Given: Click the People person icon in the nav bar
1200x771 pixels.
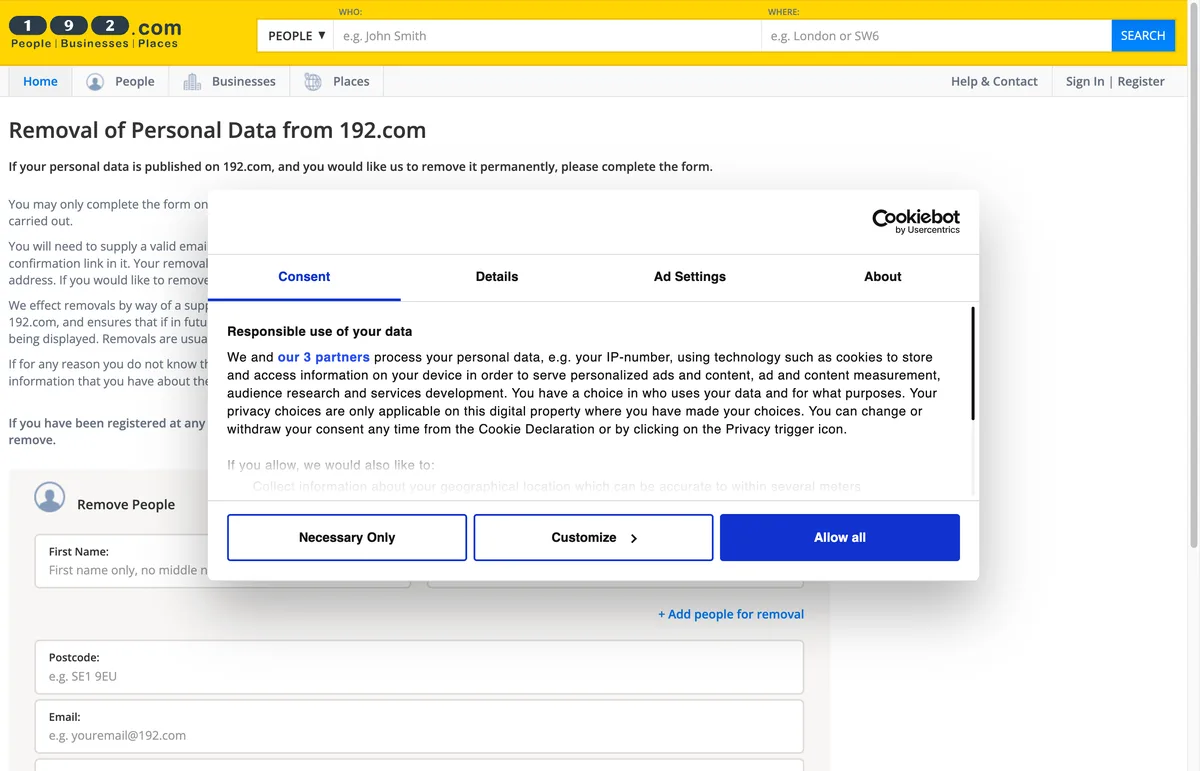Looking at the screenshot, I should coord(95,82).
